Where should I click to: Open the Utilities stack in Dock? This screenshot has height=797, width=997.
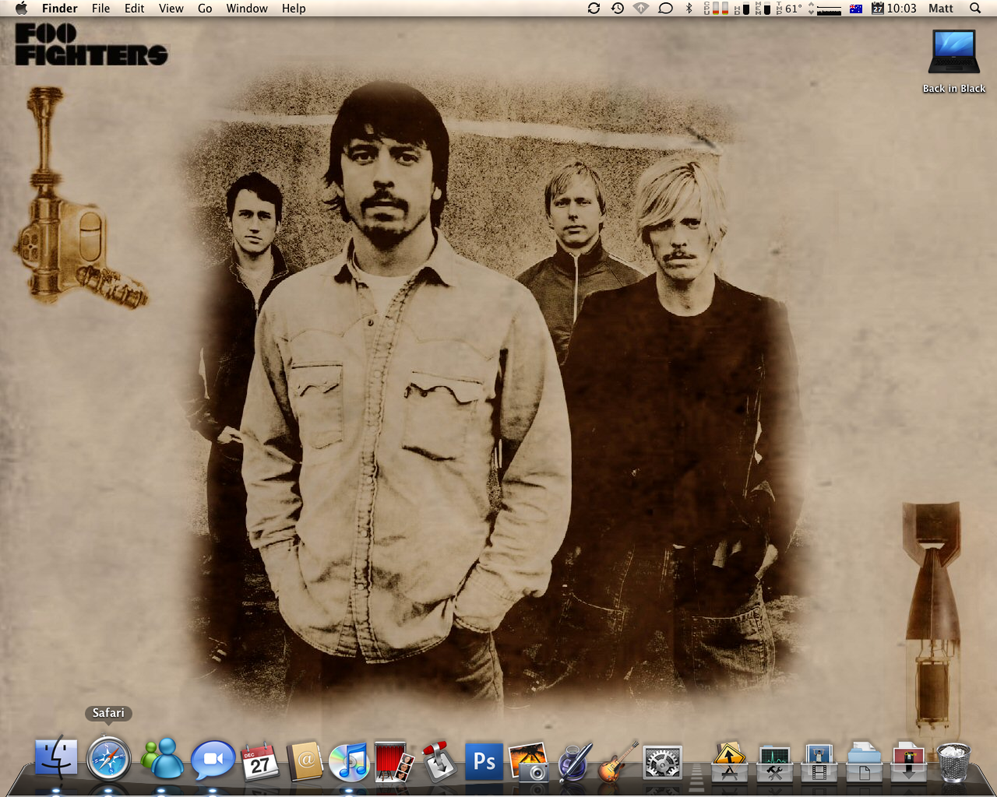pyautogui.click(x=774, y=763)
